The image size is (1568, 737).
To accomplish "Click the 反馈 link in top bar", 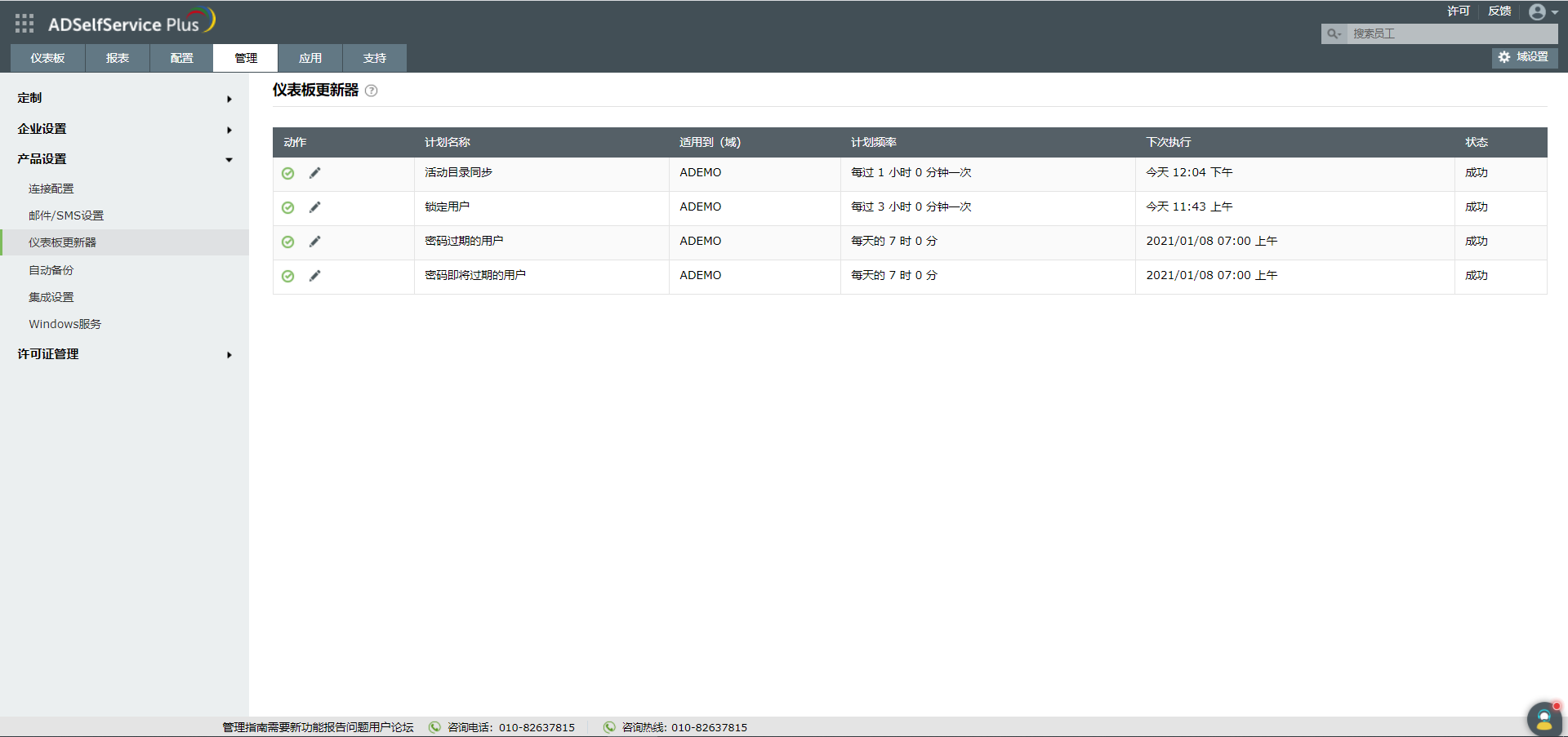I will (x=1499, y=11).
